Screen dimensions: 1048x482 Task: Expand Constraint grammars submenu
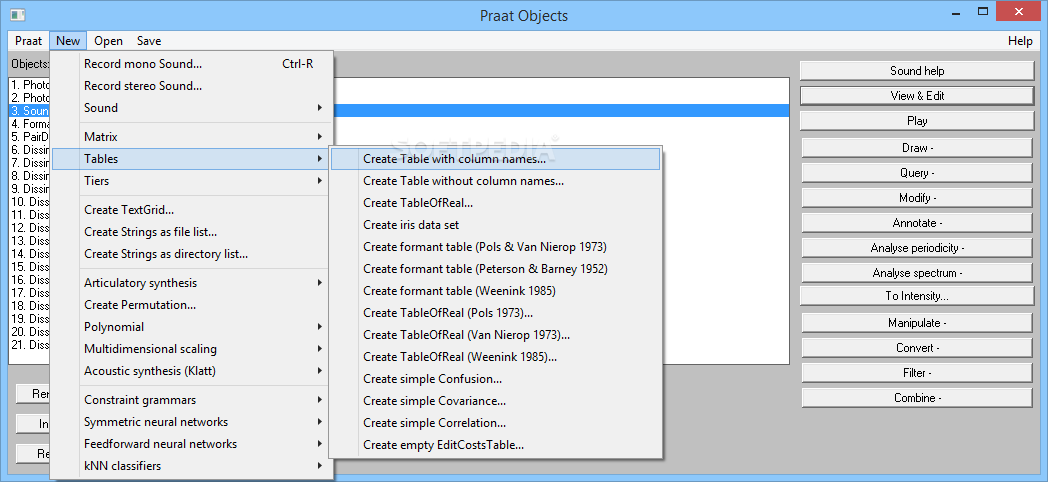(192, 400)
